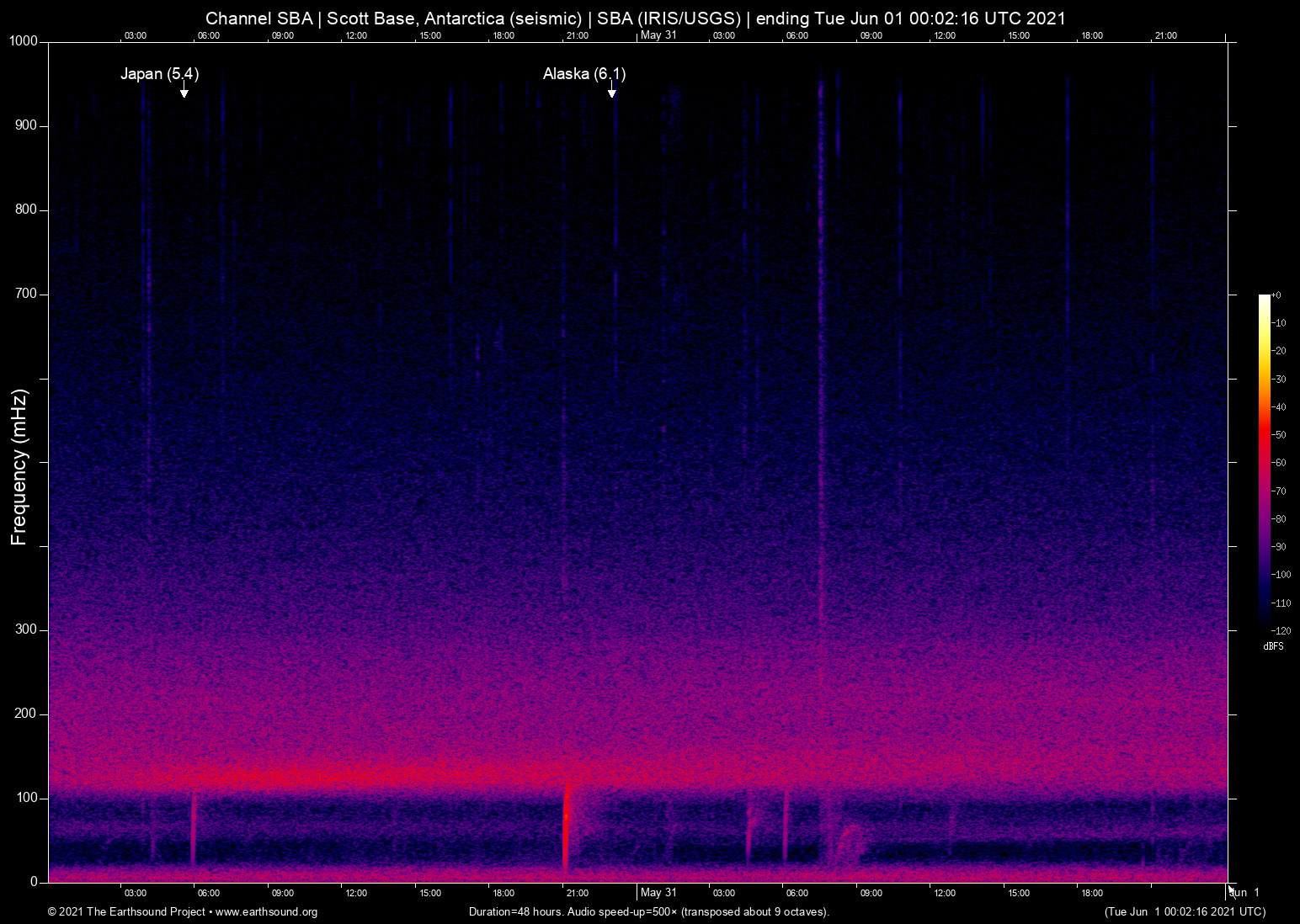1300x924 pixels.
Task: Click the 0 value at colorbar top
Action: pos(1277,295)
